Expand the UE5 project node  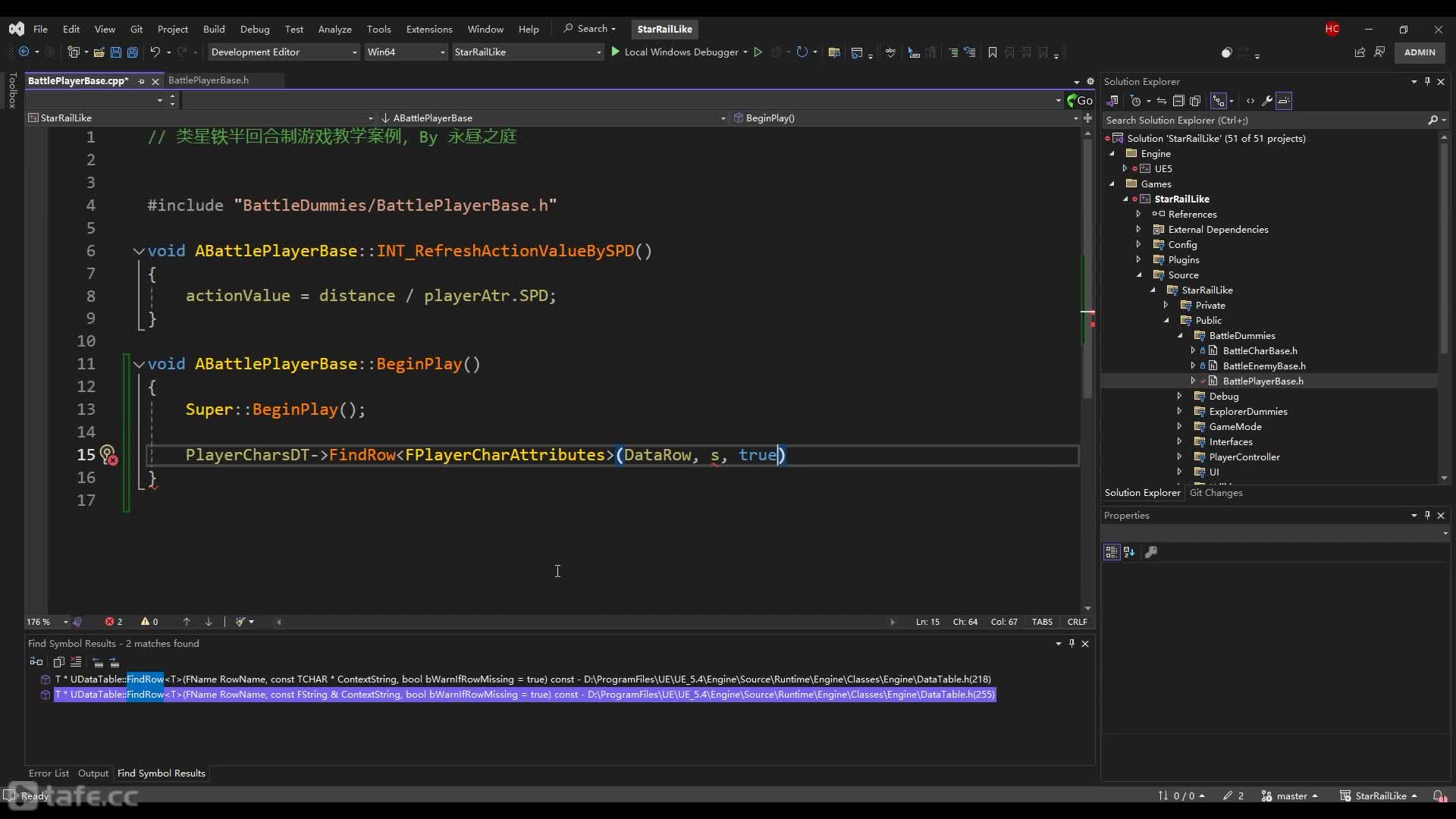tap(1125, 168)
